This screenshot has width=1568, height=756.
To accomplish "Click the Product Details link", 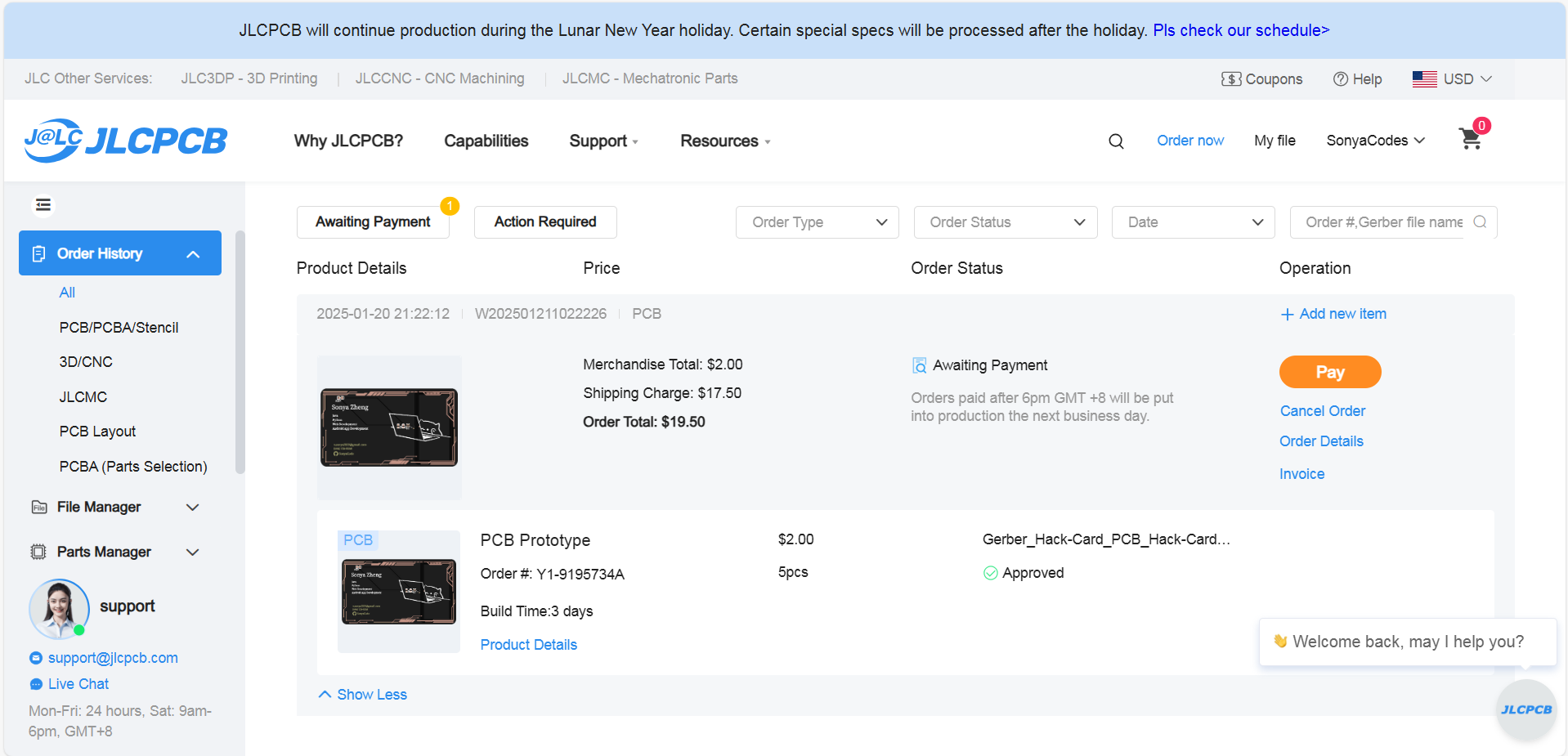I will coord(528,645).
